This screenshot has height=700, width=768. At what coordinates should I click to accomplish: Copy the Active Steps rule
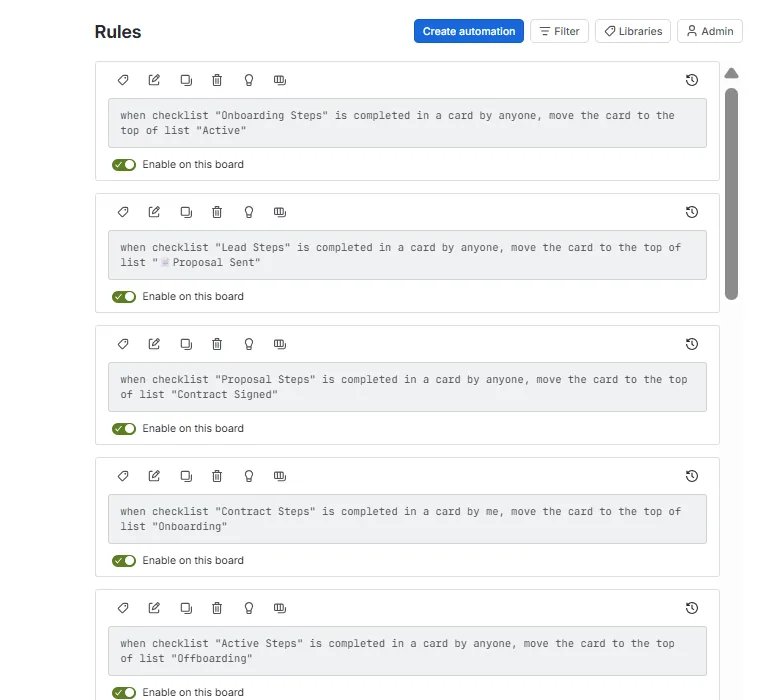coord(186,608)
